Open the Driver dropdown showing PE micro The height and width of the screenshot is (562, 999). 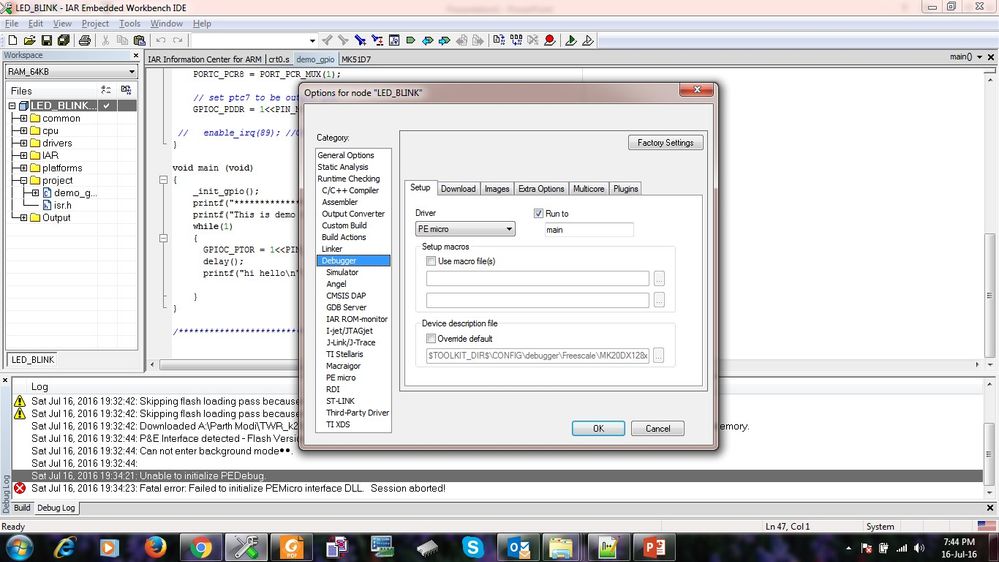point(465,229)
